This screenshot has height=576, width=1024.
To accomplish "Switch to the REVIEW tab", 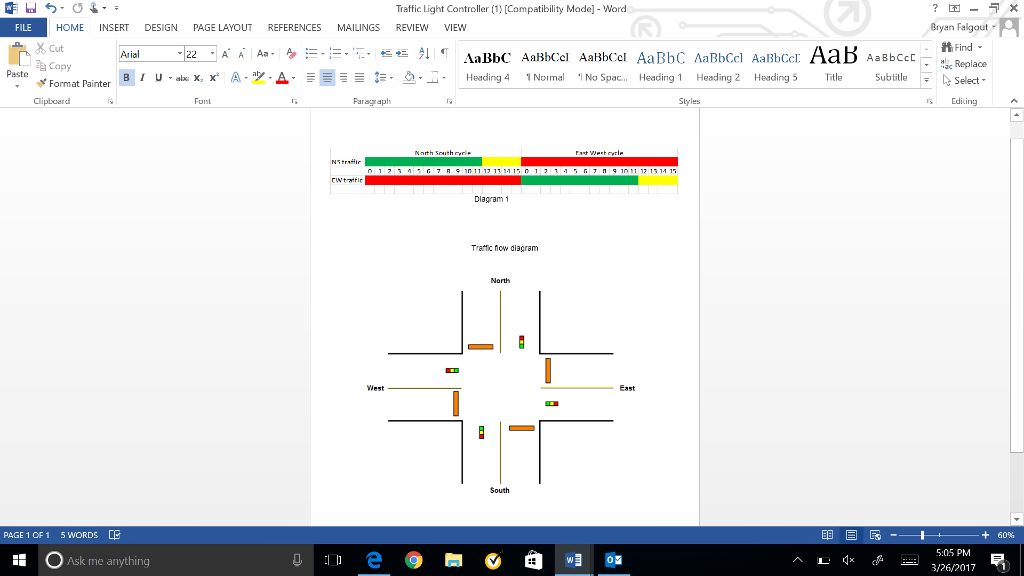I will (x=412, y=27).
